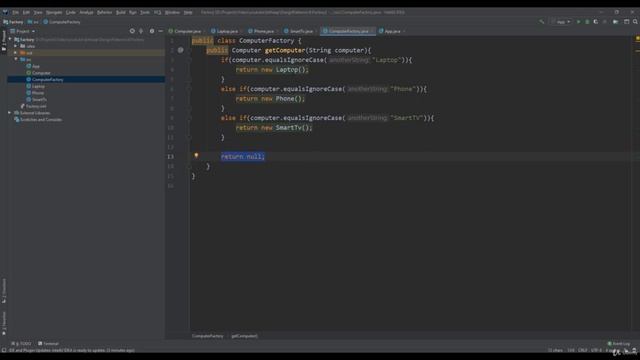Click the highlighted 'return null;' code line
The width and height of the screenshot is (640, 360).
(243, 156)
